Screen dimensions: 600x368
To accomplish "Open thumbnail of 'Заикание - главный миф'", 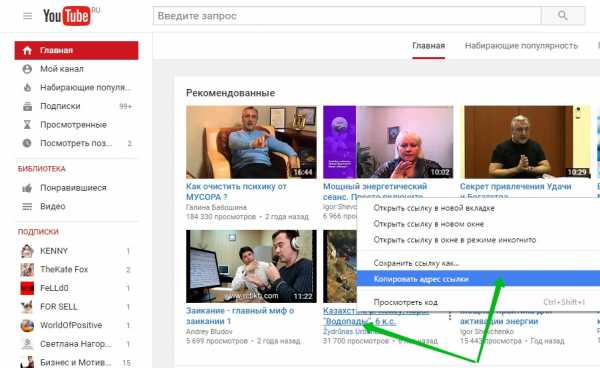I will (x=251, y=266).
